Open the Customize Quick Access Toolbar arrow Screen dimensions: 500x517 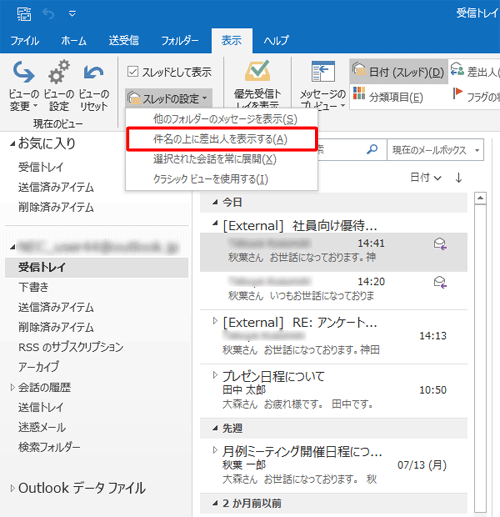72,14
